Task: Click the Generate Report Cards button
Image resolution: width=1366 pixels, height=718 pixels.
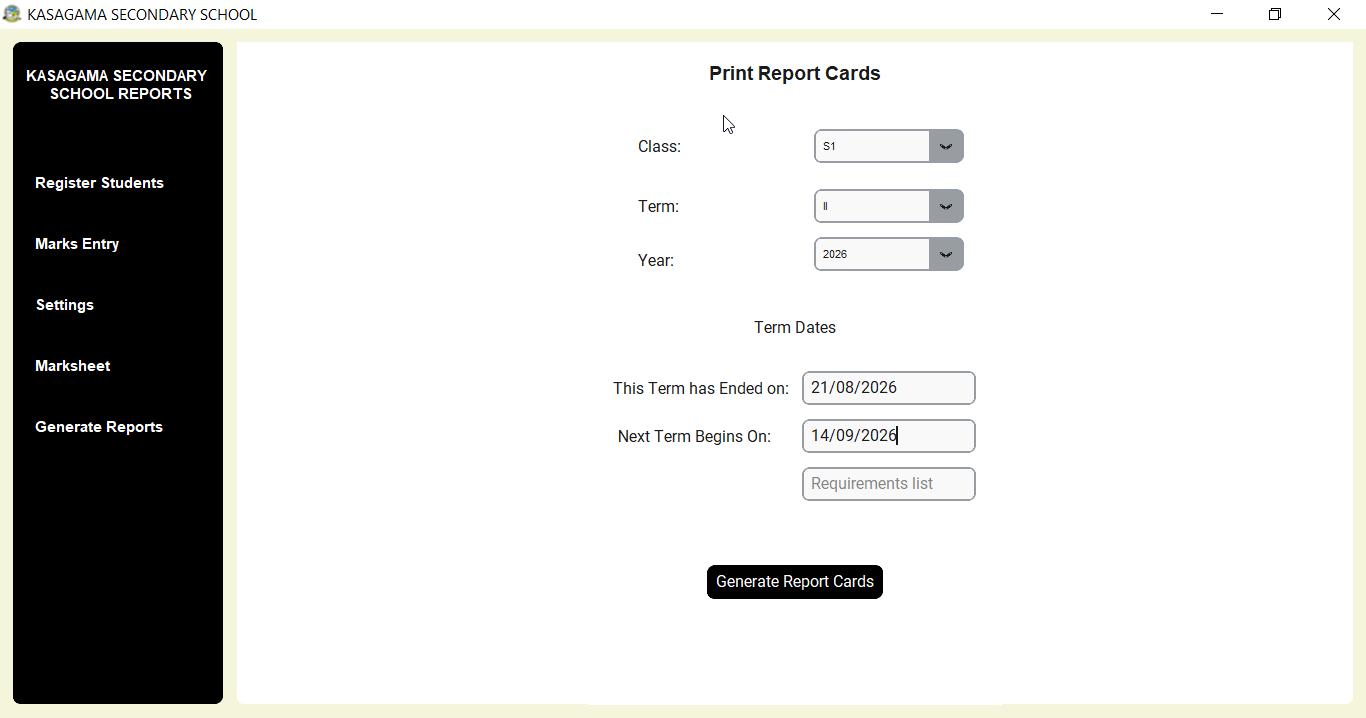Action: (x=795, y=582)
